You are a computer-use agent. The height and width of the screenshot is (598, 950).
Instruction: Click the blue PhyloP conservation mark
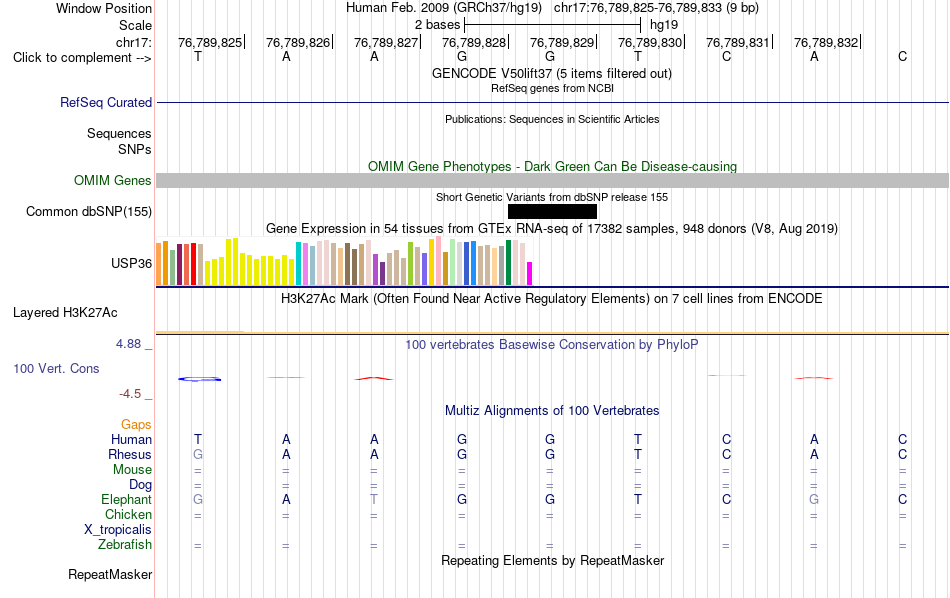point(199,379)
